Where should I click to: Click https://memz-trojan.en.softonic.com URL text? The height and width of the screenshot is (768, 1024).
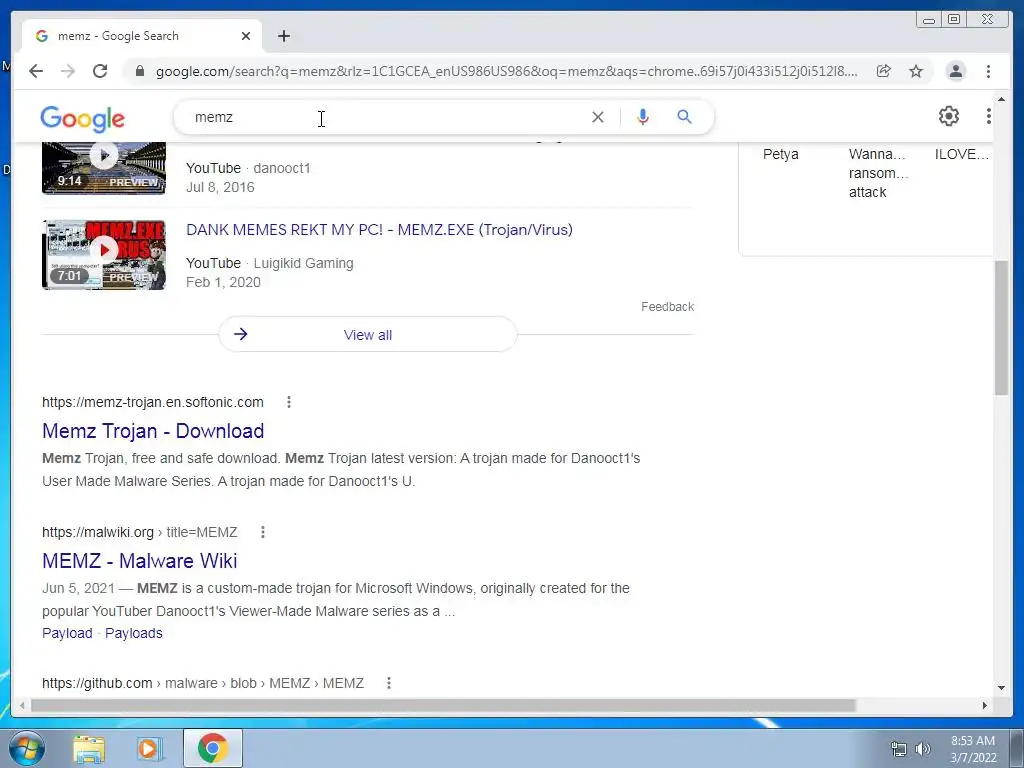153,402
